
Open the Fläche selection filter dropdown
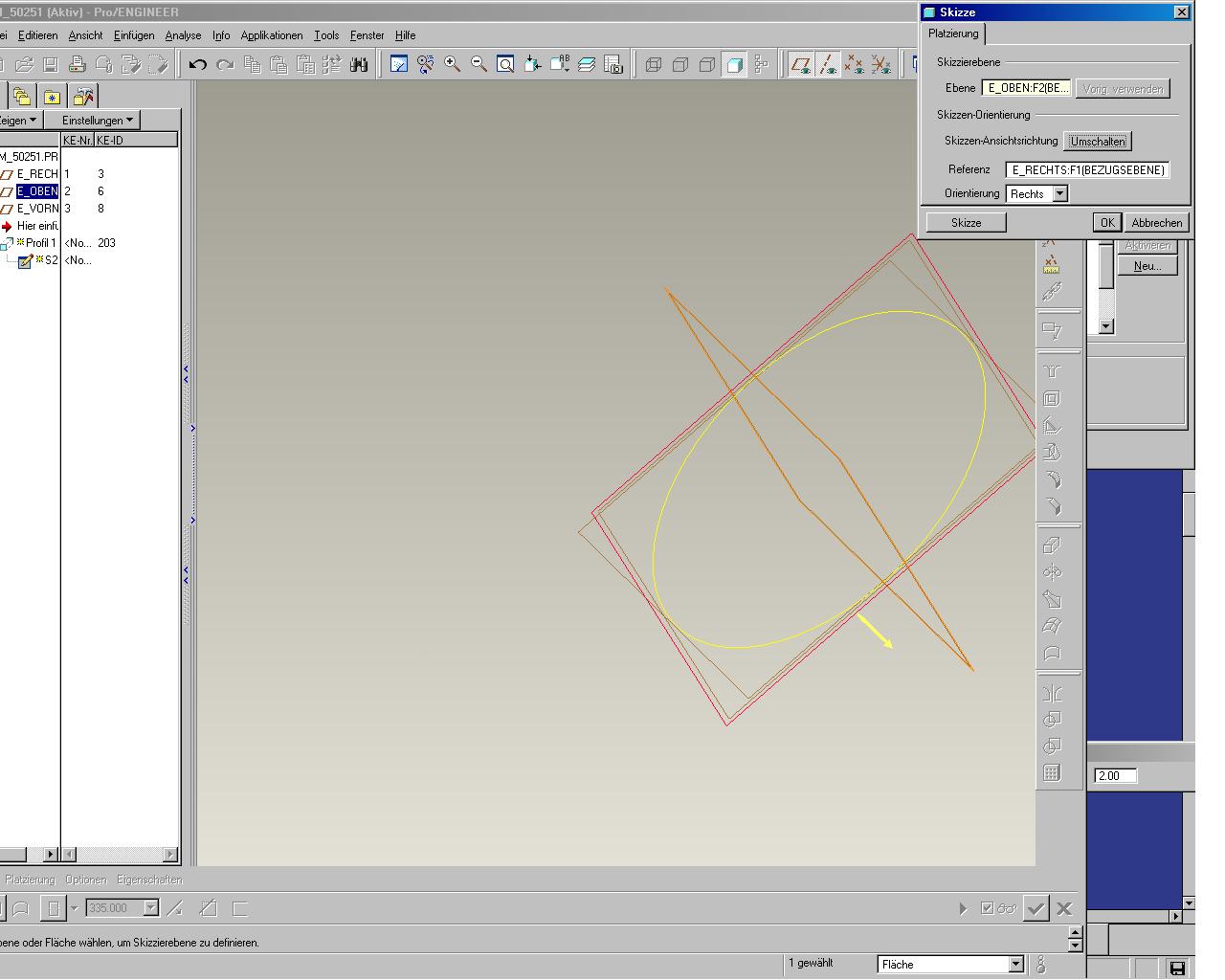coord(1016,964)
